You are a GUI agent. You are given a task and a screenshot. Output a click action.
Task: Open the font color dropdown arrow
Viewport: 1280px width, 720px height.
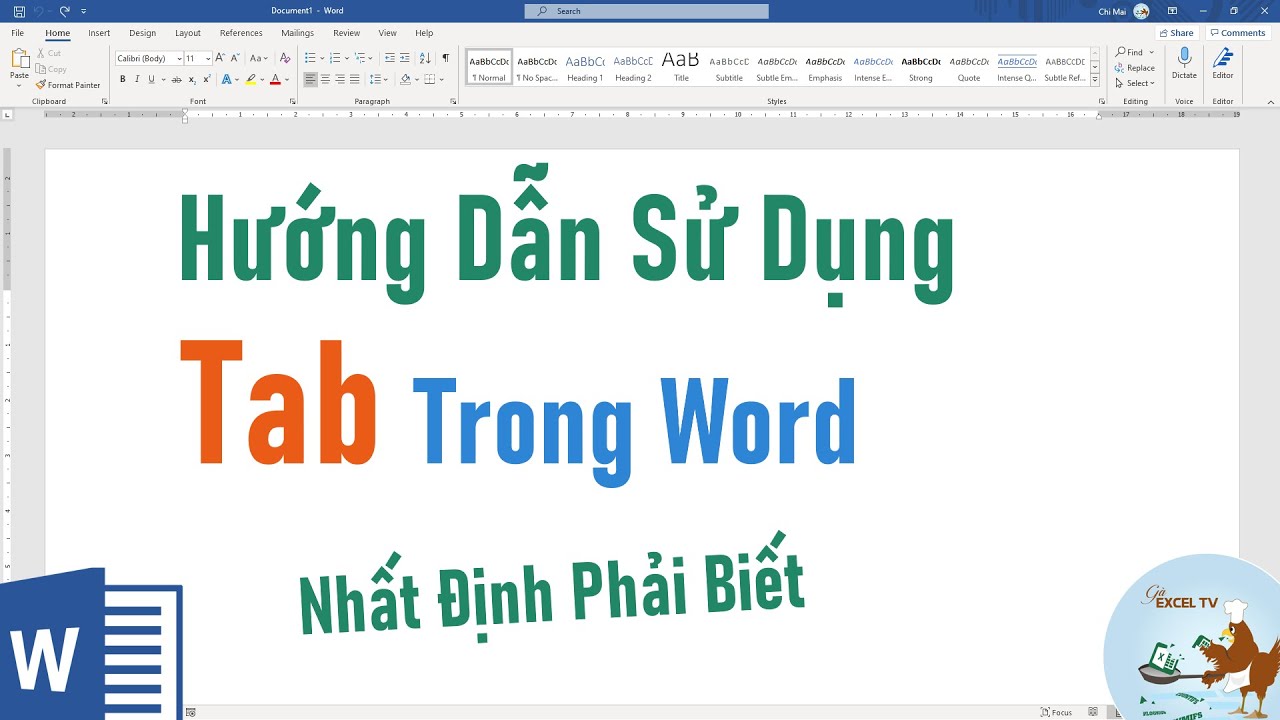287,79
